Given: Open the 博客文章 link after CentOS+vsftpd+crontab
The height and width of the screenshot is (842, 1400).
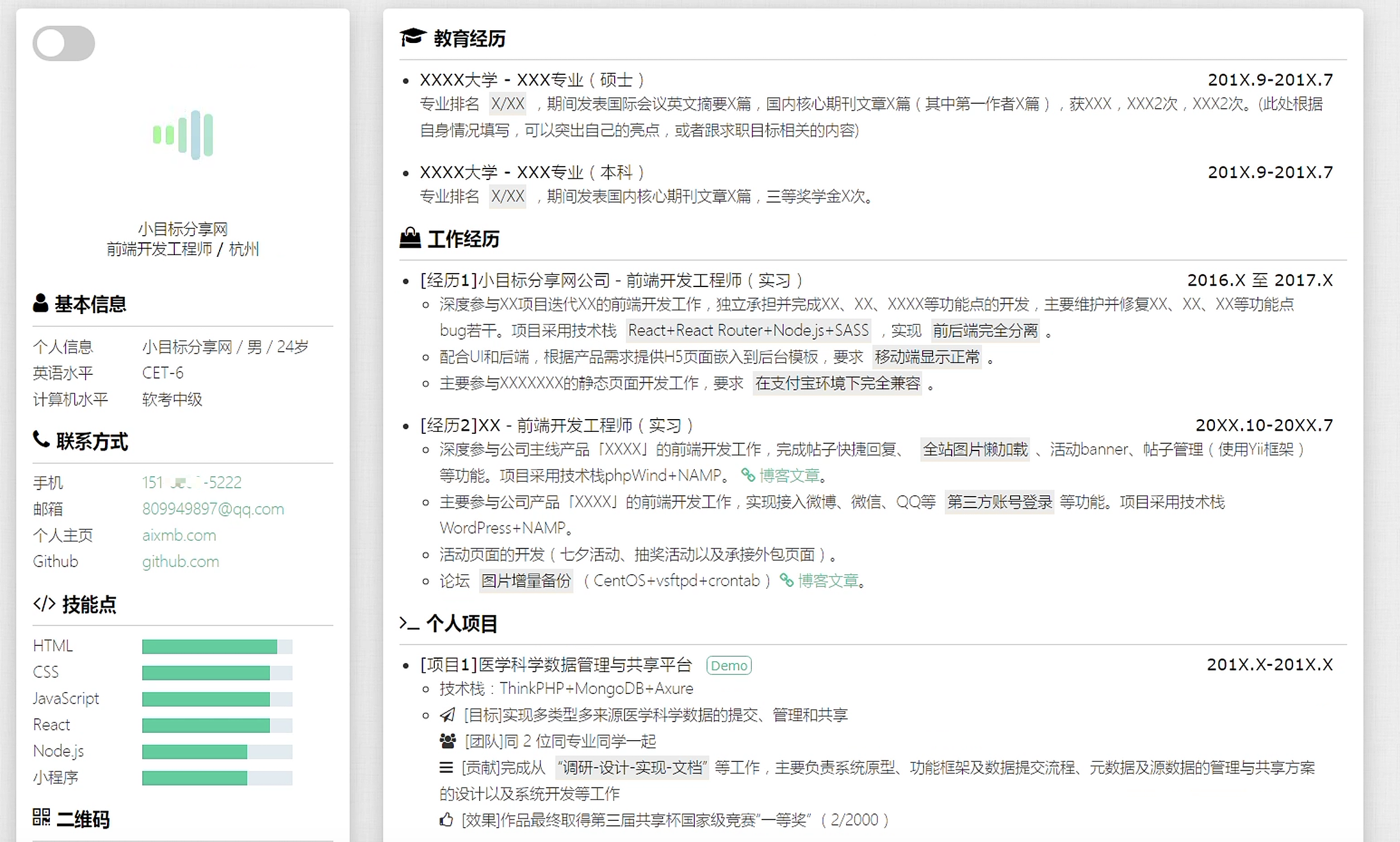Looking at the screenshot, I should tap(827, 581).
